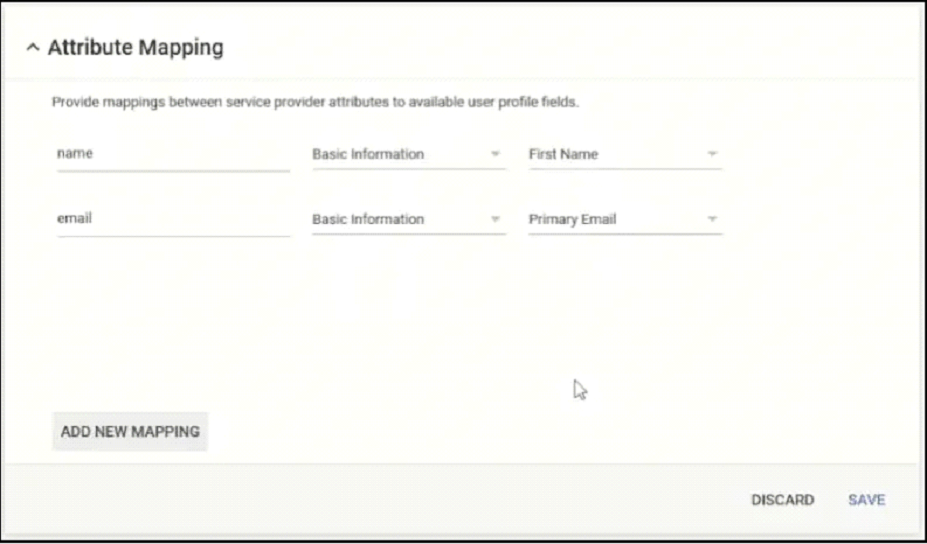The width and height of the screenshot is (927, 544).
Task: Click the arrow beside email row's Basic Information
Action: click(x=495, y=219)
